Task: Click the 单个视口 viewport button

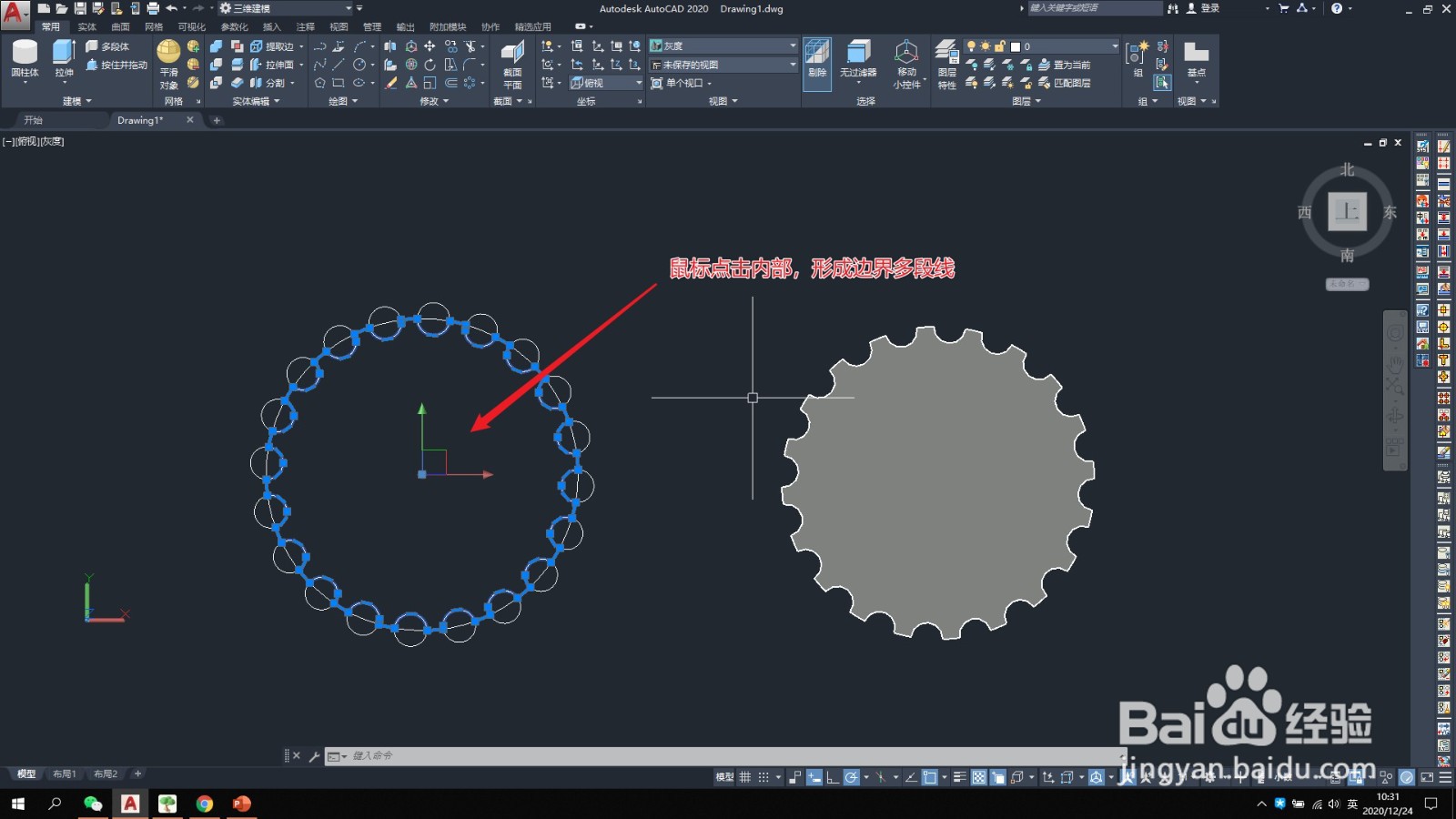Action: pyautogui.click(x=686, y=83)
